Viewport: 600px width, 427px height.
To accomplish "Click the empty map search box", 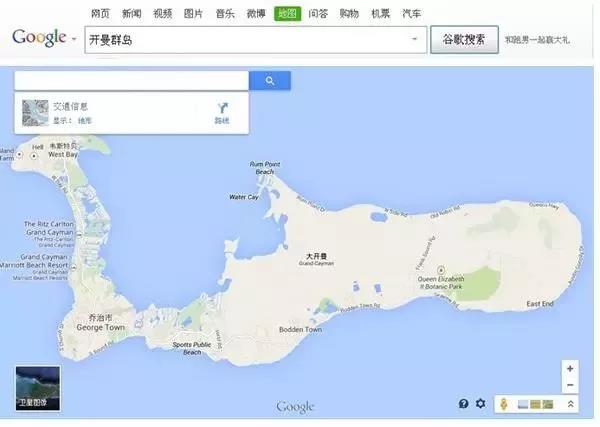I will click(131, 81).
